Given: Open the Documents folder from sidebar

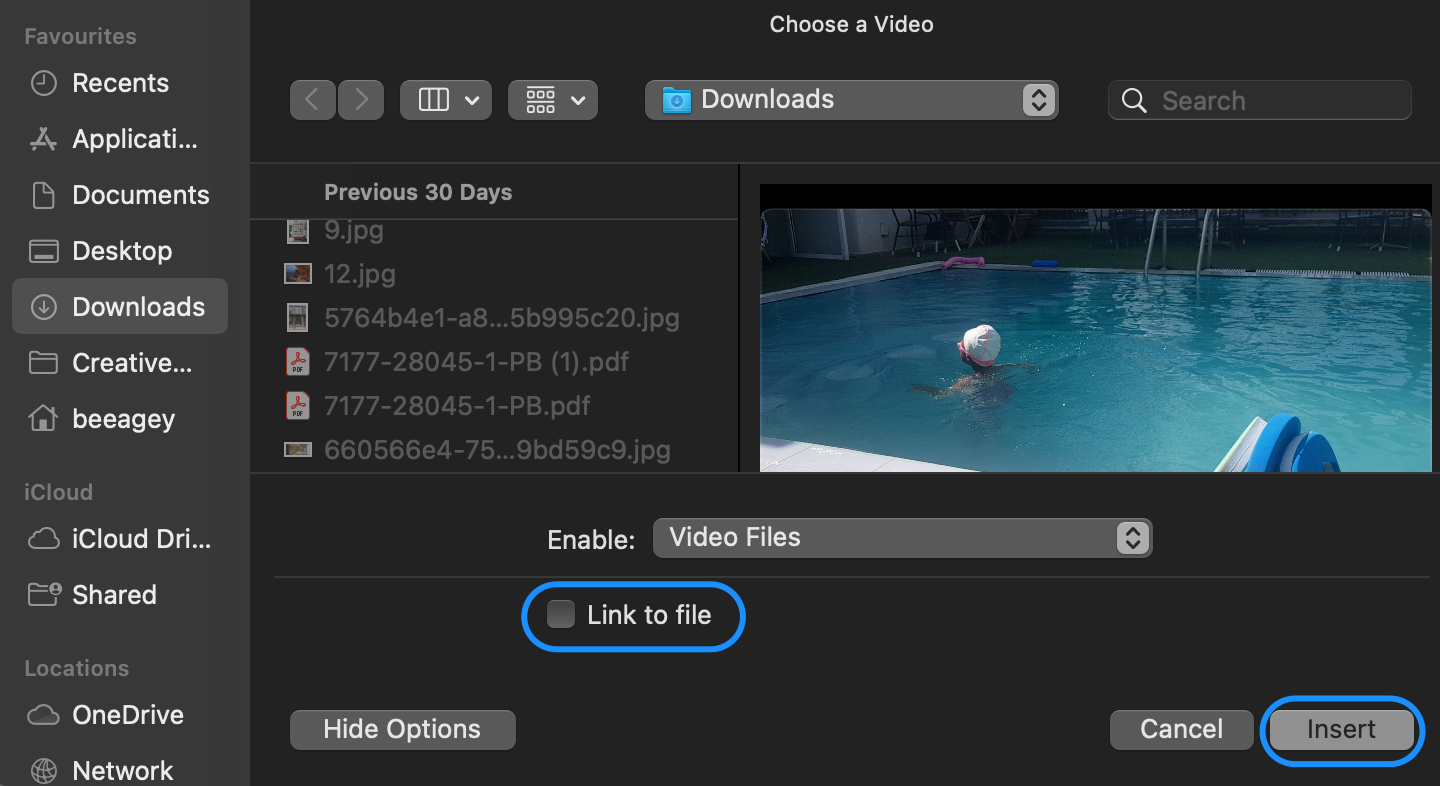Looking at the screenshot, I should coord(140,195).
